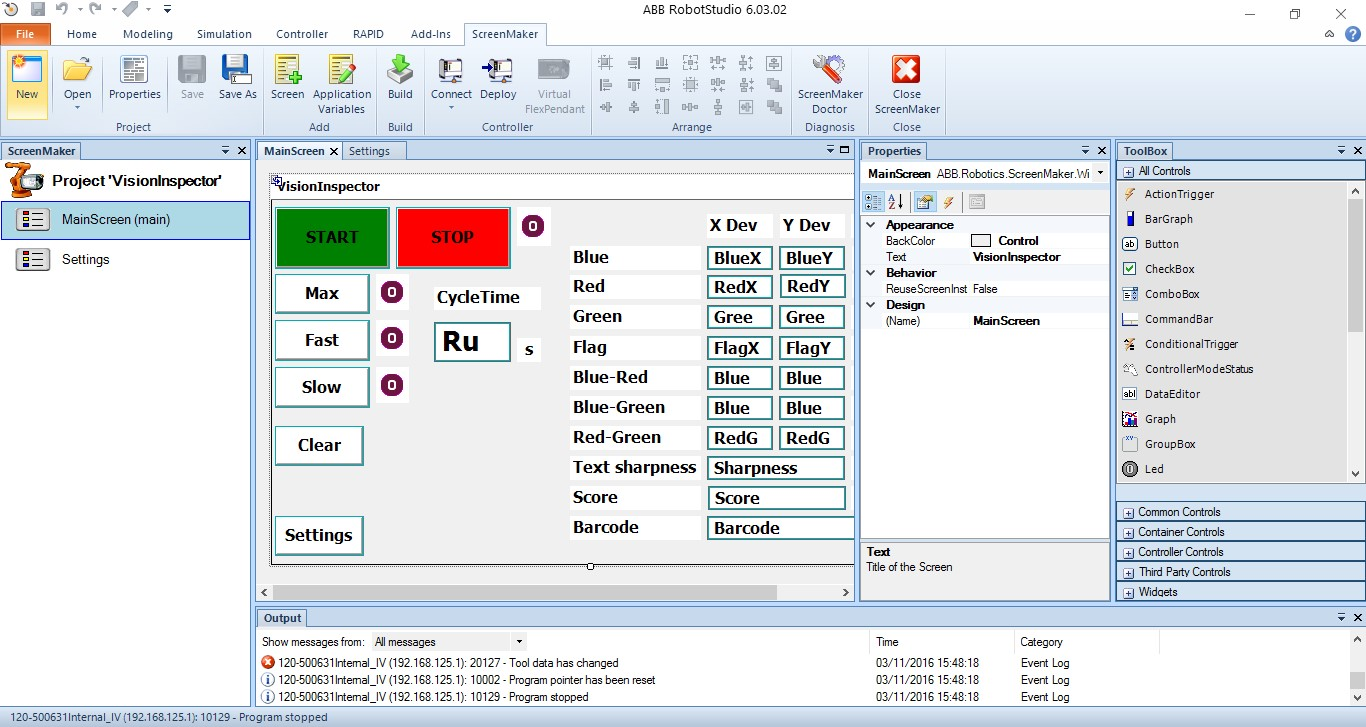Select the Max button on canvas
Viewport: 1366px width, 727px height.
pyautogui.click(x=322, y=294)
